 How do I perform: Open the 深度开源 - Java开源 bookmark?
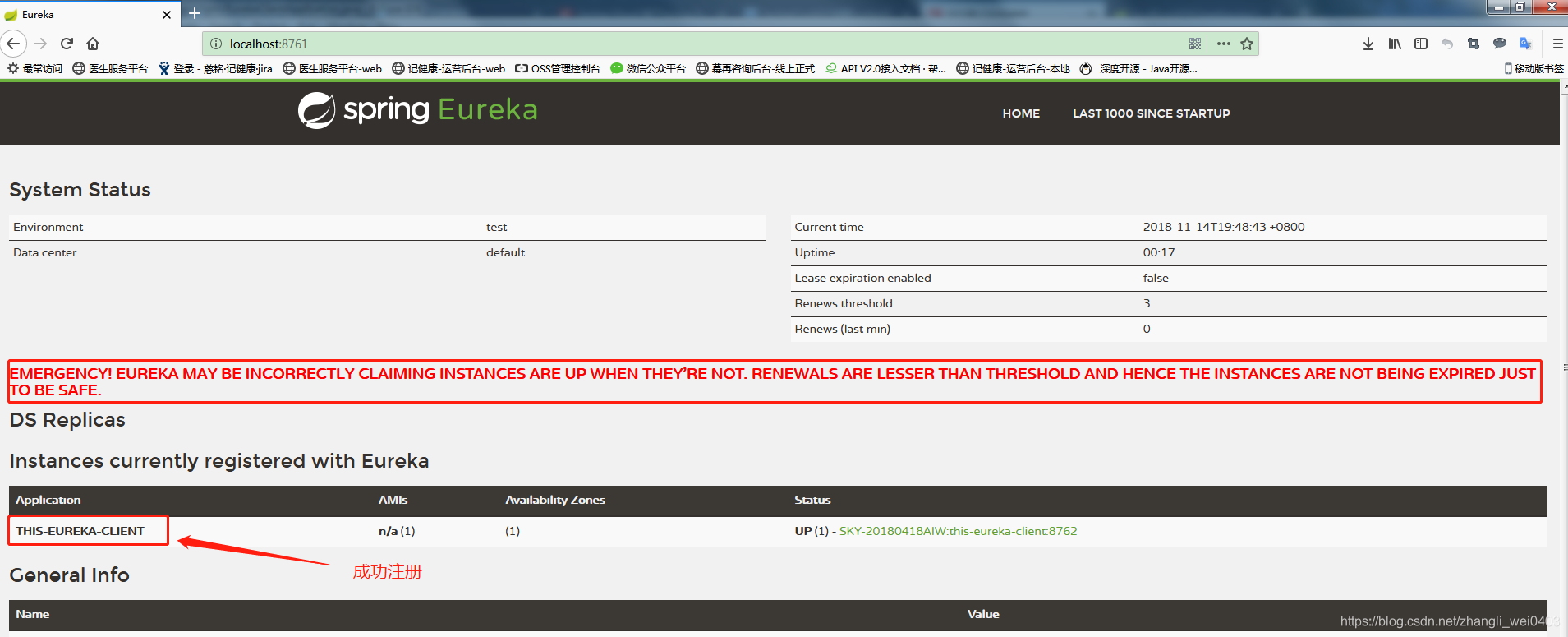[x=1138, y=68]
